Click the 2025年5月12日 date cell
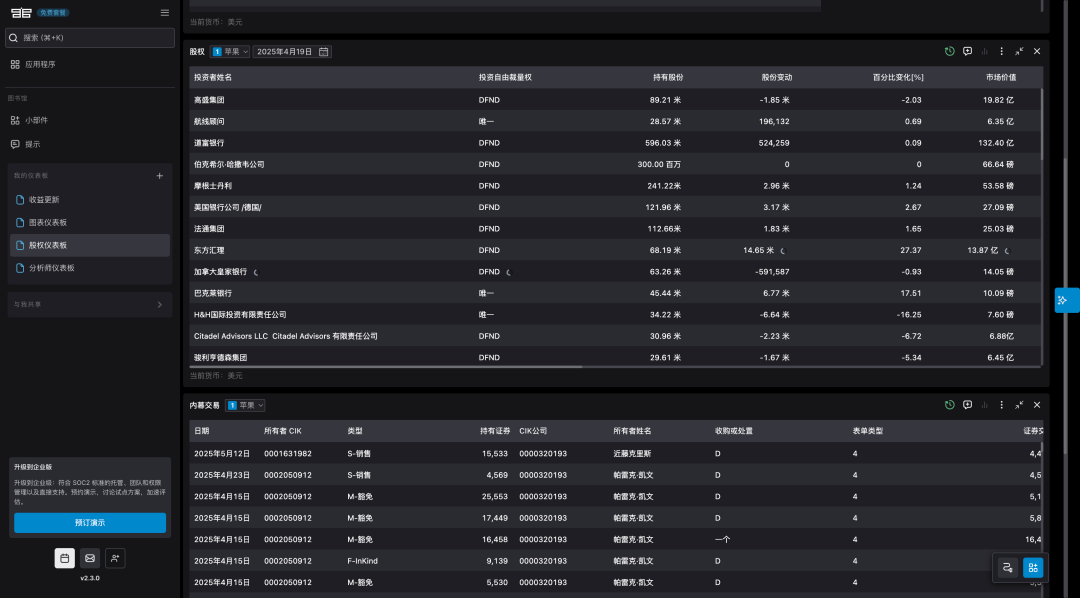Screen dimensions: 1080x598 222,453
